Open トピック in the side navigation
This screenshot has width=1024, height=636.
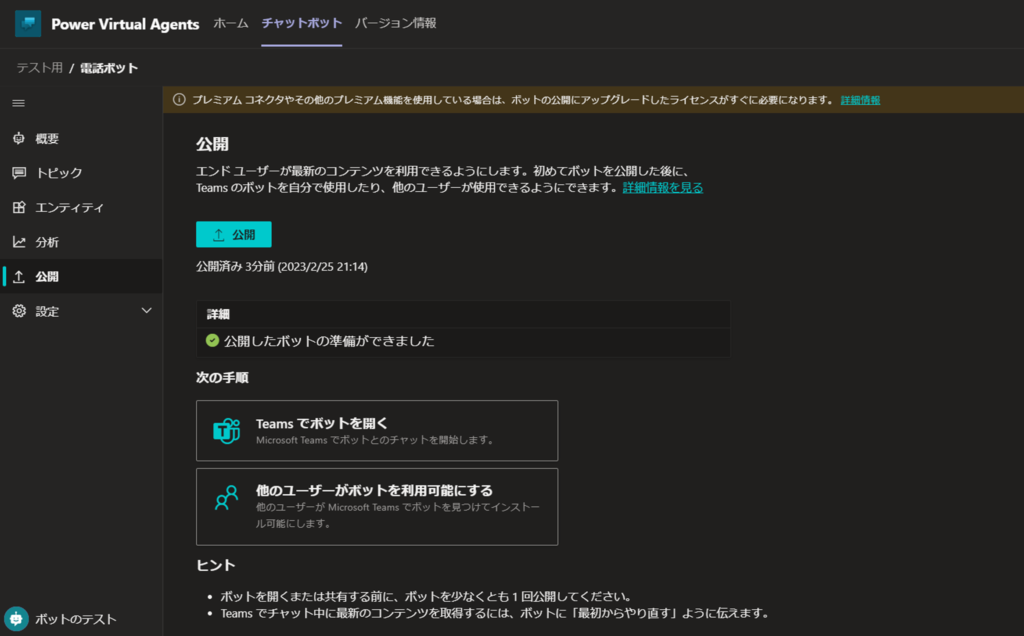click(81, 172)
